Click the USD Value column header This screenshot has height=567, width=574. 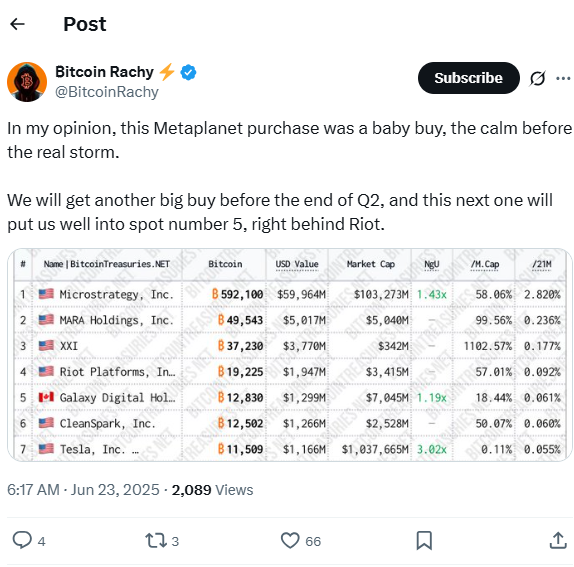coord(297,264)
